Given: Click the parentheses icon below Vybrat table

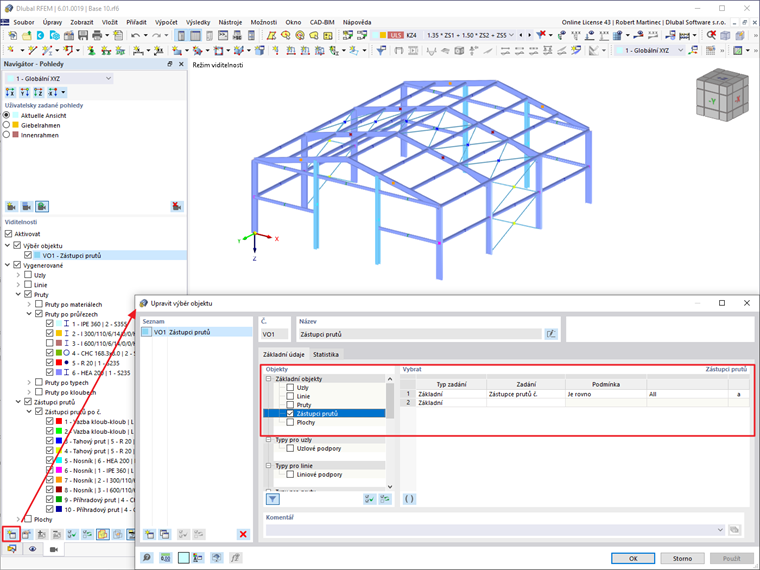Looking at the screenshot, I should point(409,499).
